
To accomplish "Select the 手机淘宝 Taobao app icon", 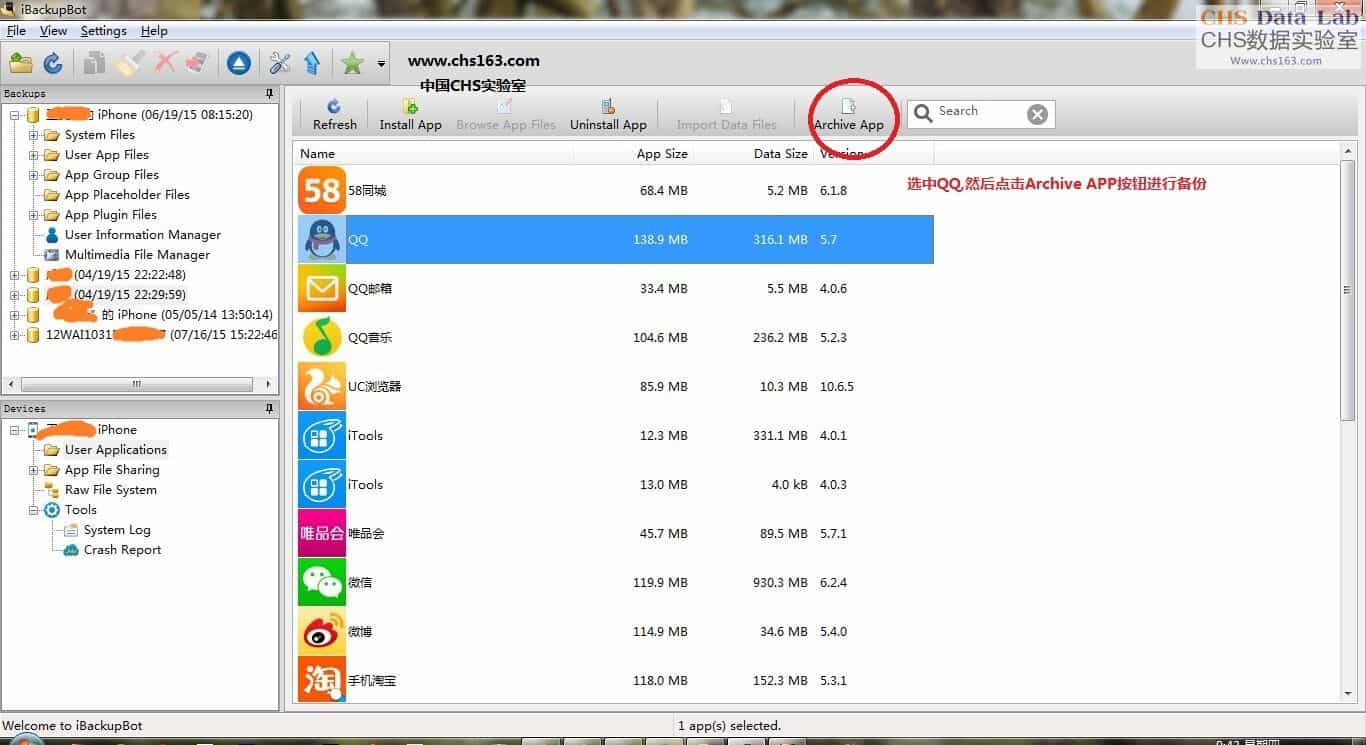I will tap(322, 680).
